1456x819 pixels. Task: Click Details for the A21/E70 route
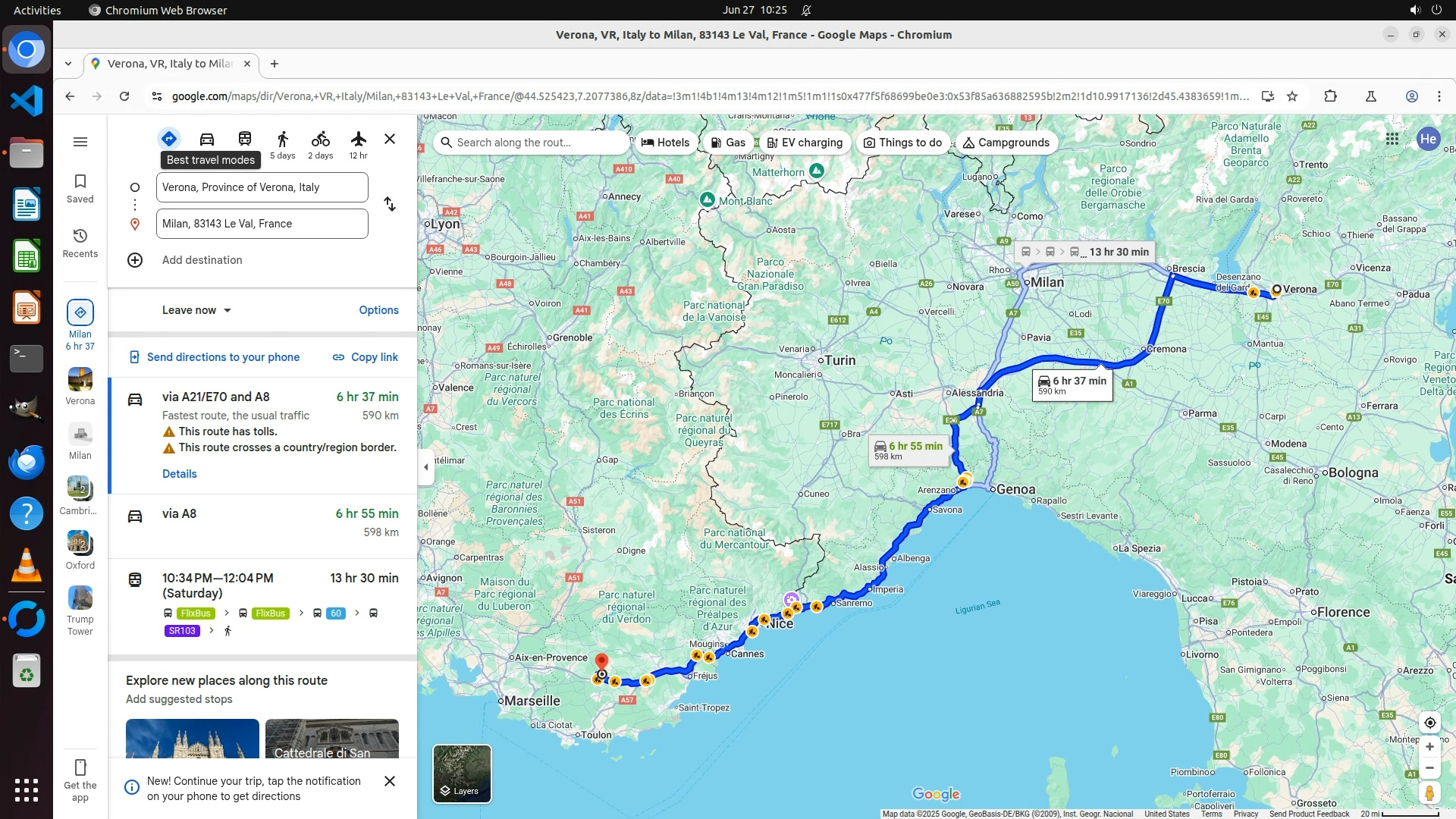180,474
